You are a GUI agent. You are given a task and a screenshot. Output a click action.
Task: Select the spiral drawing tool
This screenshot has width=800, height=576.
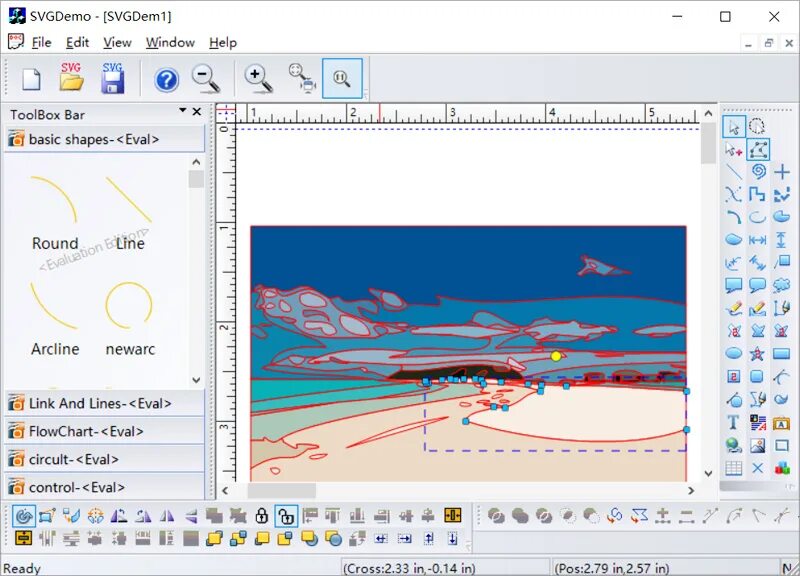(758, 172)
